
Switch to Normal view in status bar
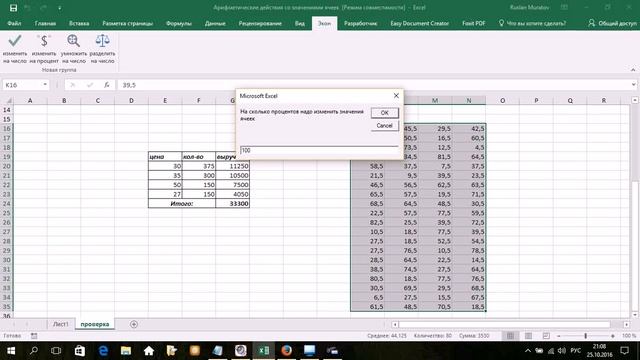click(510, 336)
